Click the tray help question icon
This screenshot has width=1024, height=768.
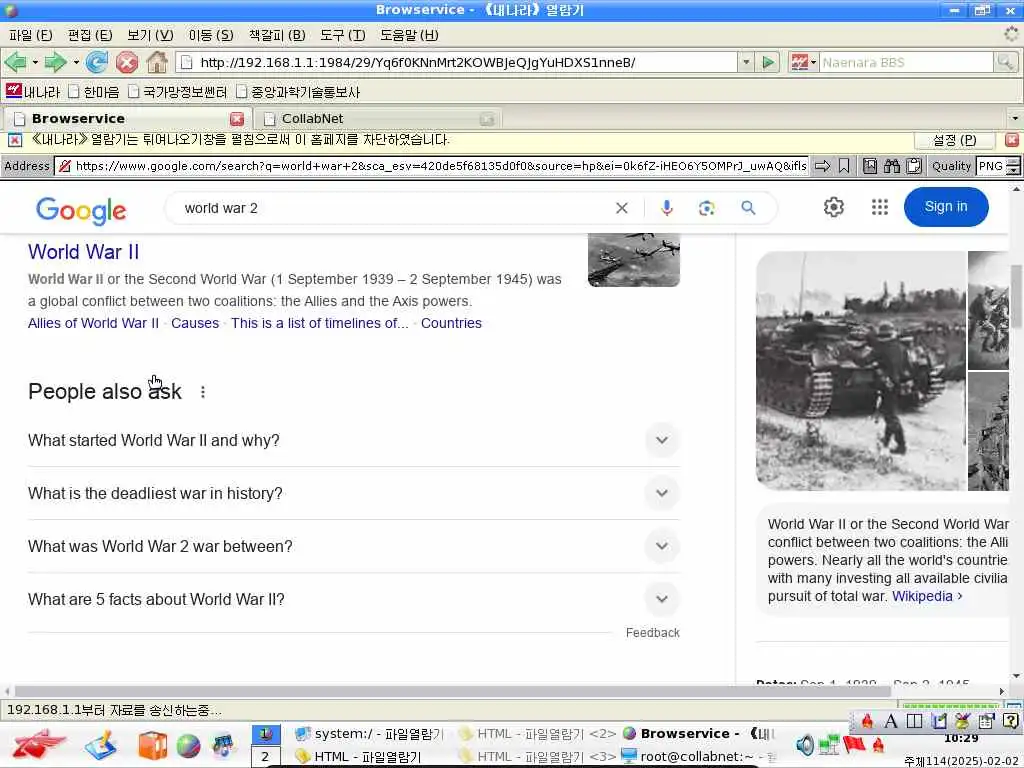1010,721
